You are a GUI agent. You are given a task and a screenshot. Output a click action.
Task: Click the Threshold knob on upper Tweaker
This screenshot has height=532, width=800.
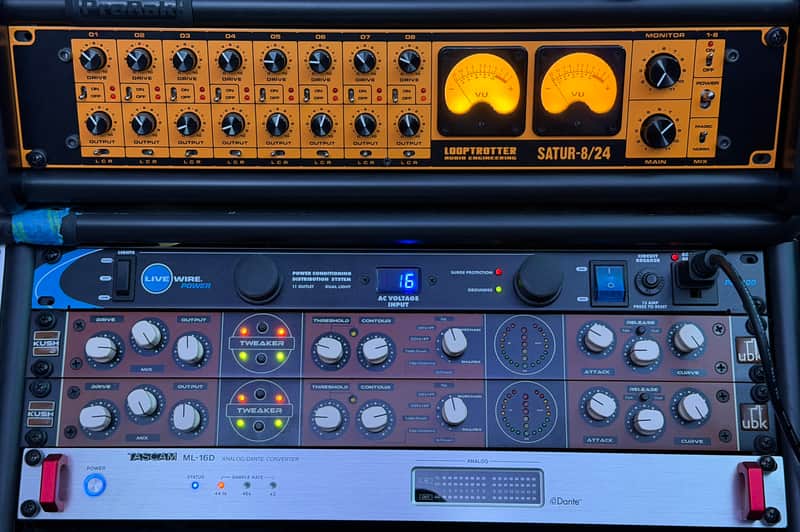click(x=329, y=349)
